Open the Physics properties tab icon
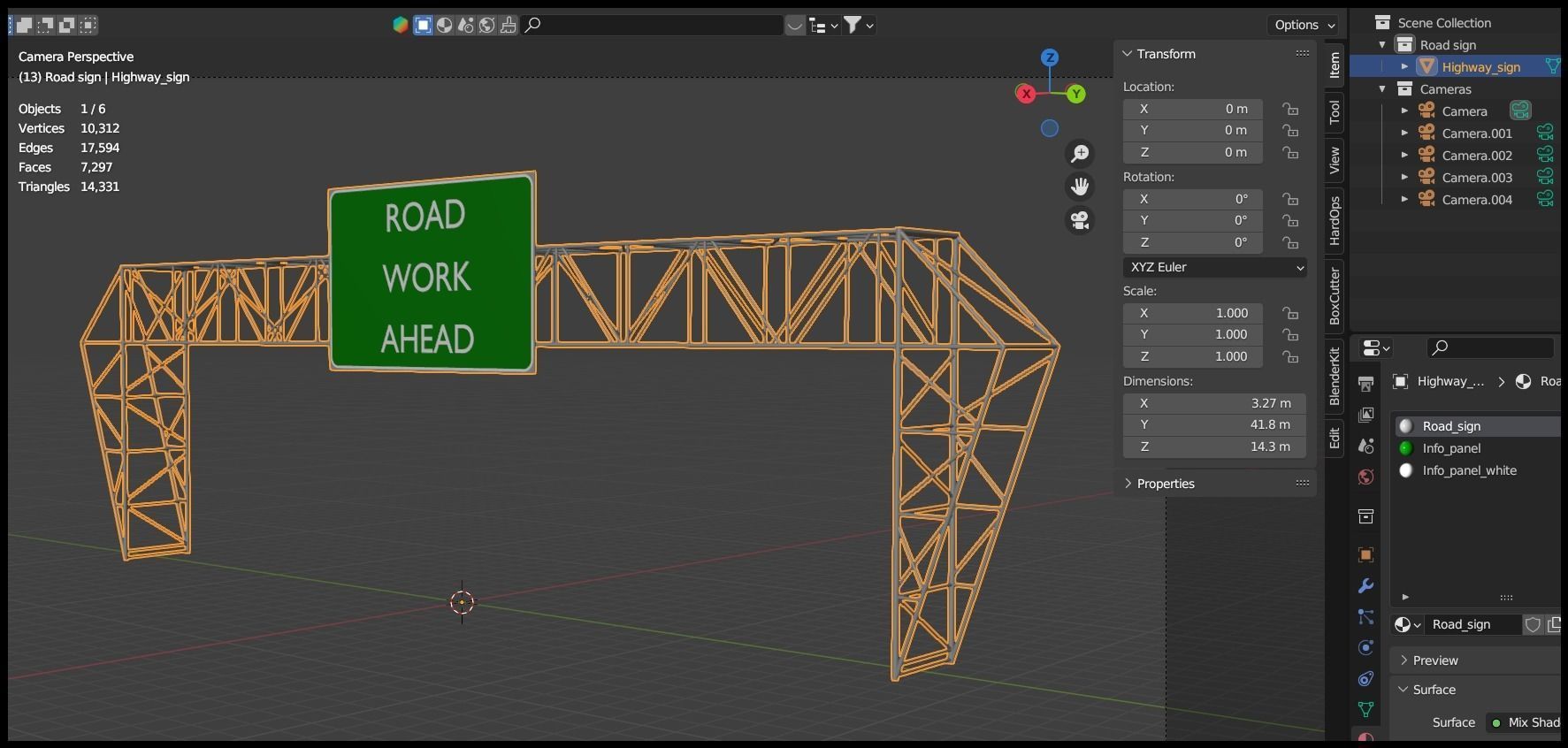1568x748 pixels. tap(1366, 648)
